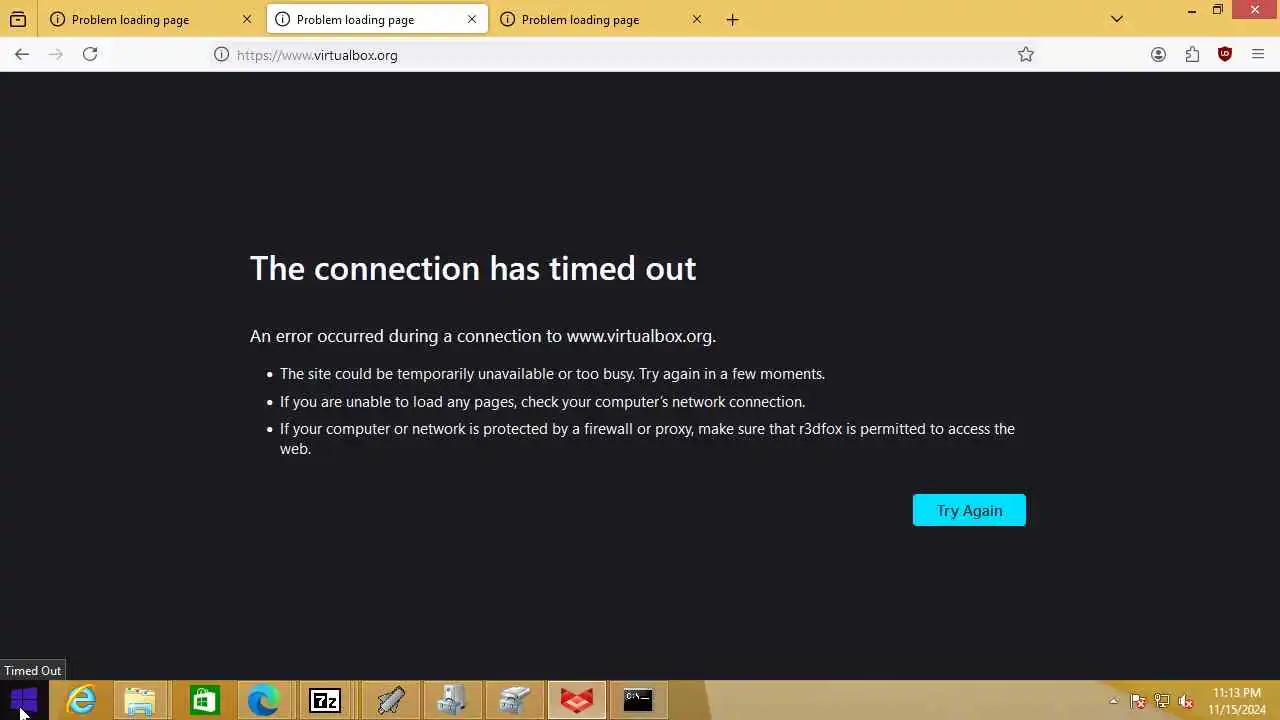1280x720 pixels.
Task: Open the grey computer setup taskbar icon
Action: point(452,700)
